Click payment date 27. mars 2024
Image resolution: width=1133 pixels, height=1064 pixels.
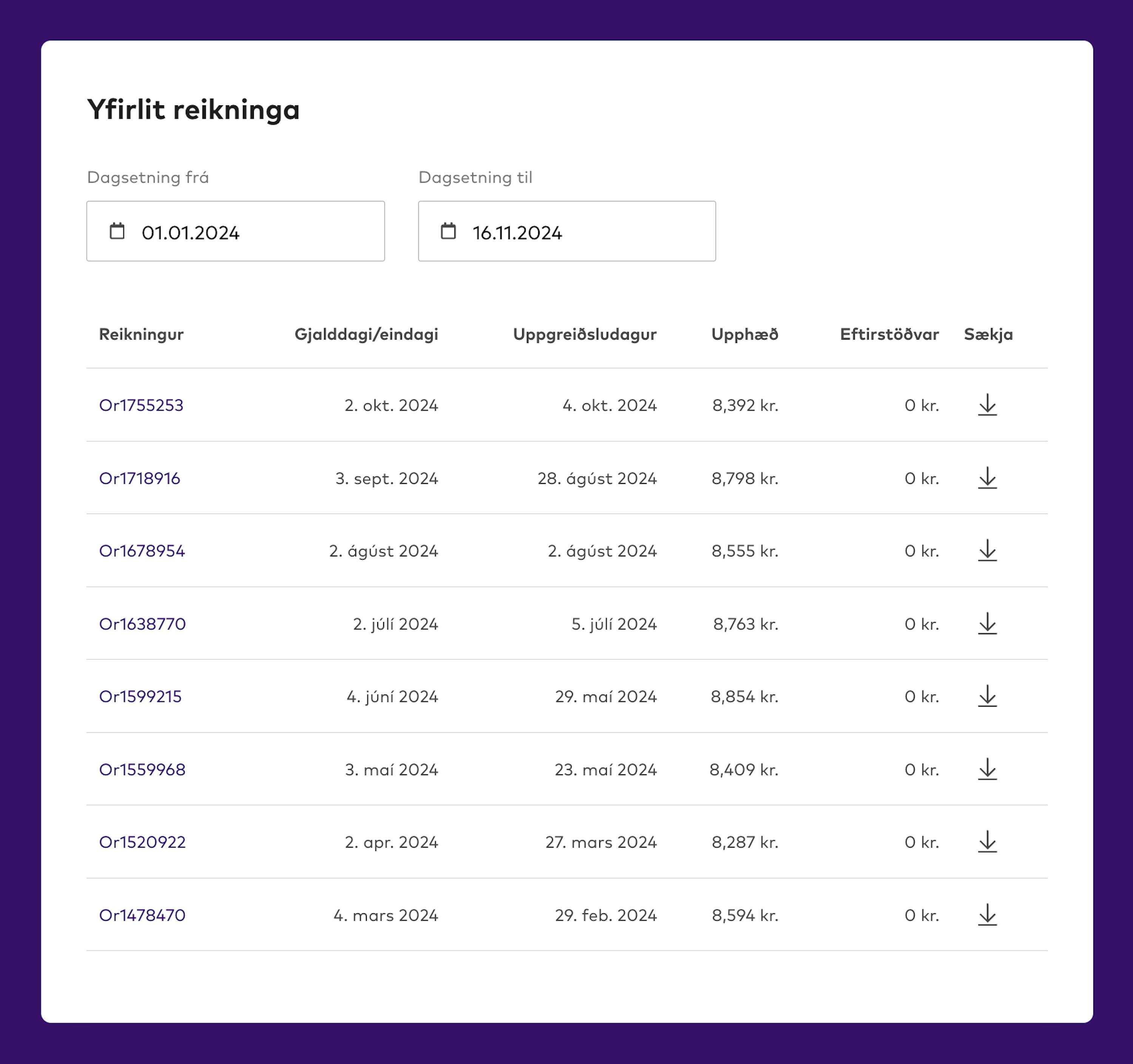(x=601, y=842)
